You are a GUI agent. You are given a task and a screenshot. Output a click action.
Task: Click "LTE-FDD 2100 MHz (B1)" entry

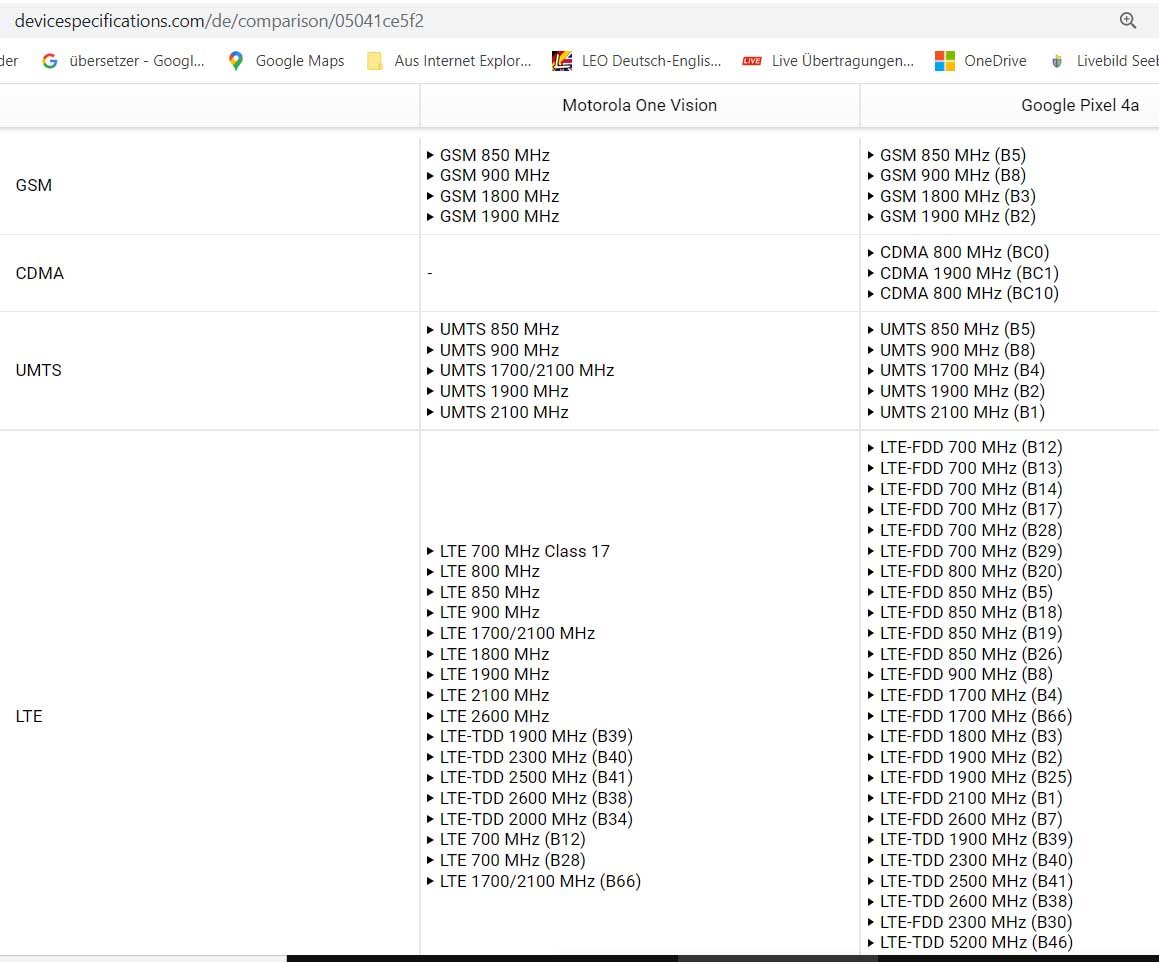pos(971,798)
